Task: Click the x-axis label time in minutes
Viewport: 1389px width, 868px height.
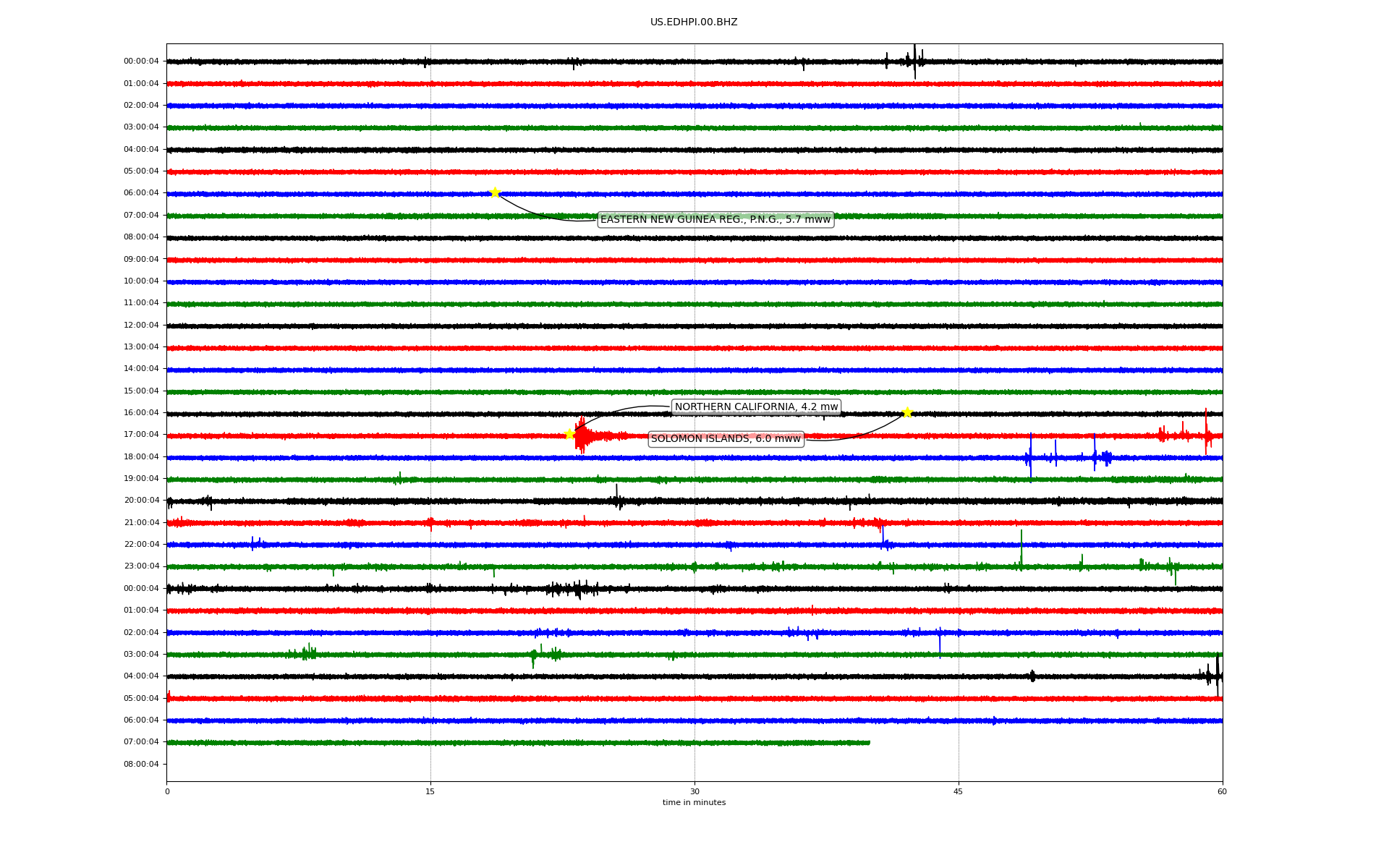Action: pos(694,803)
